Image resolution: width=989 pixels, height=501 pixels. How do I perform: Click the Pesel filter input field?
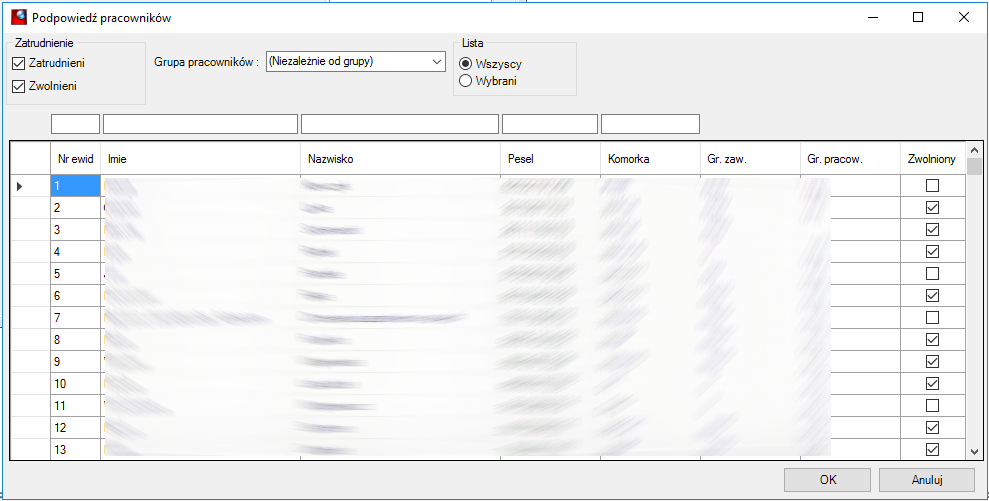coord(550,124)
